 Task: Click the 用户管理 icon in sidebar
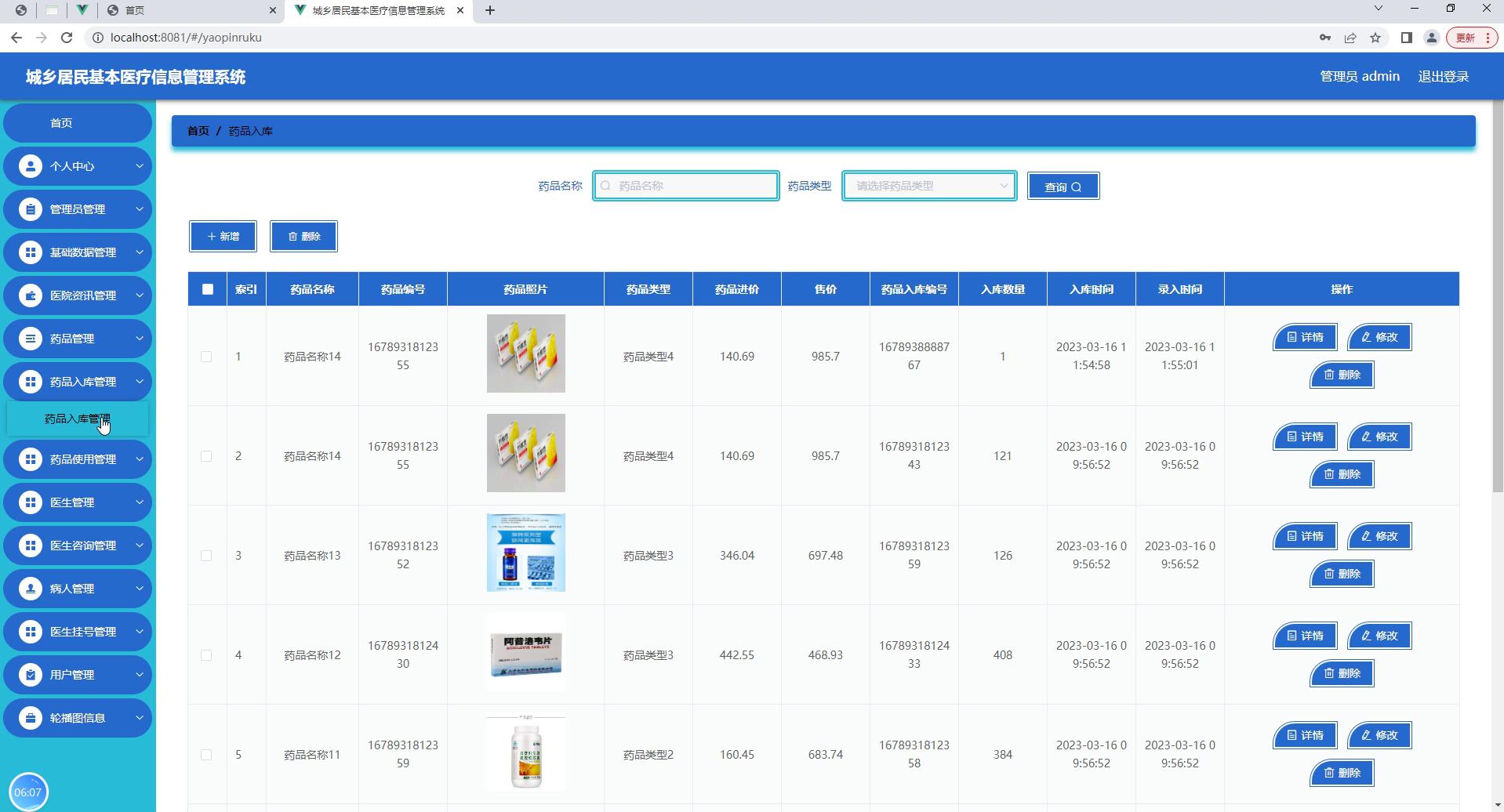31,675
